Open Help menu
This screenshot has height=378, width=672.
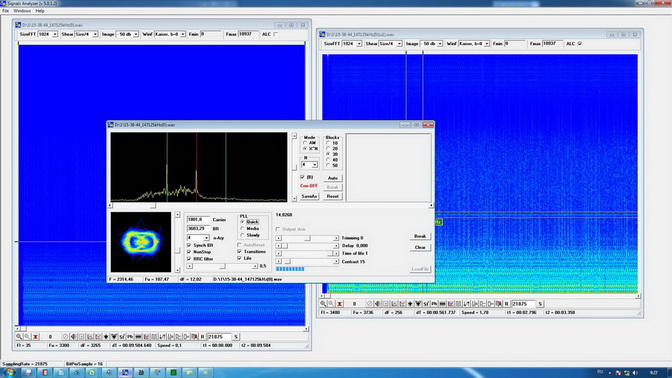click(x=40, y=11)
